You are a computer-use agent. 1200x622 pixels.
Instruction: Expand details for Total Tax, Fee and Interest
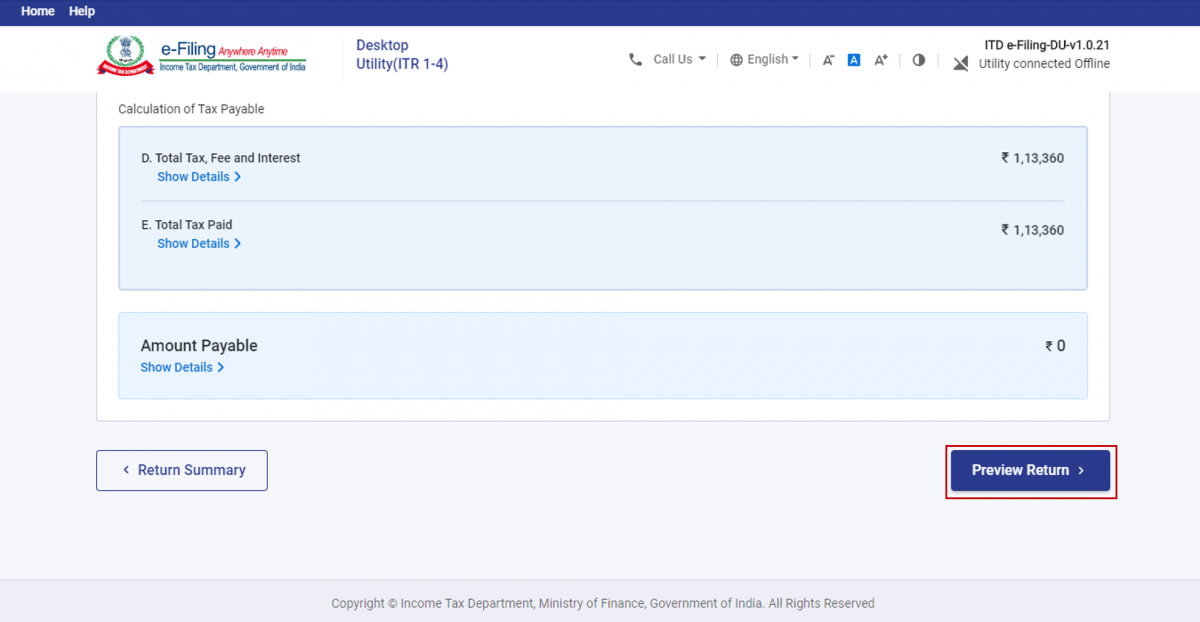point(198,176)
